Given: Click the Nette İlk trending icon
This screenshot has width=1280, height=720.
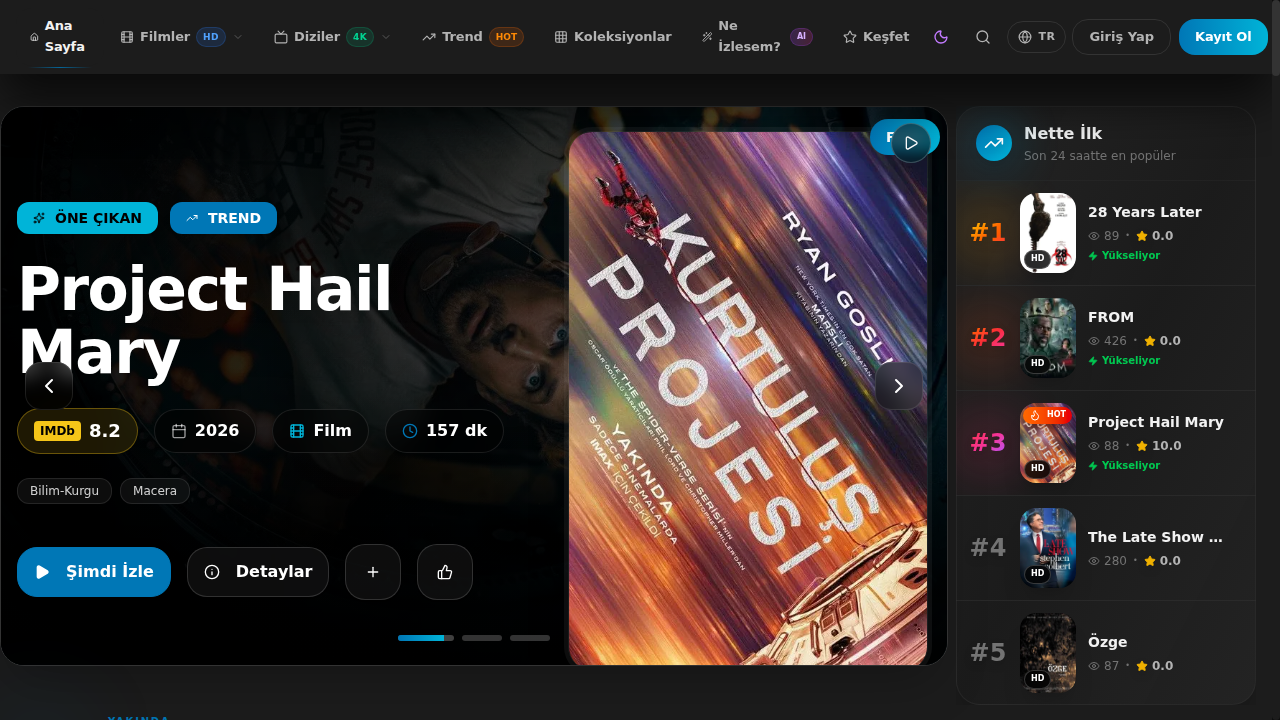Looking at the screenshot, I should 994,143.
